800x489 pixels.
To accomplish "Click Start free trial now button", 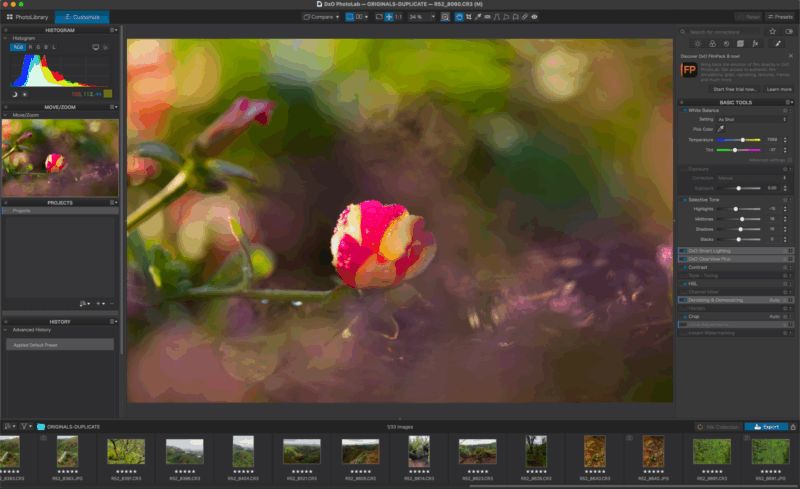I will pos(734,89).
